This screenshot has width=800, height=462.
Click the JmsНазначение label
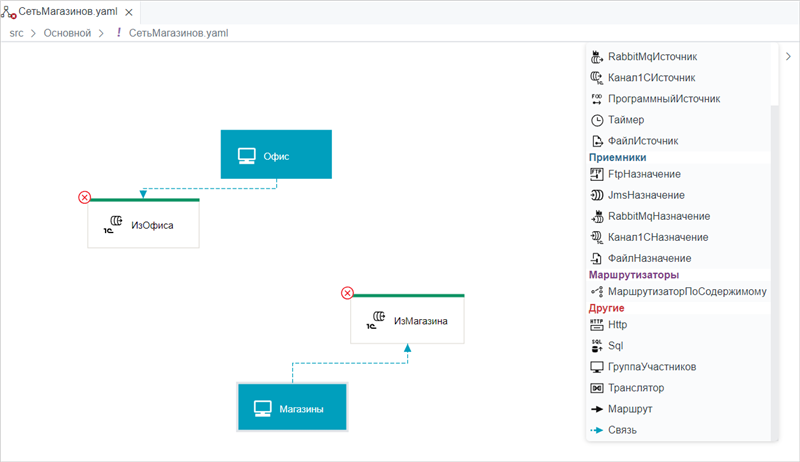click(646, 195)
